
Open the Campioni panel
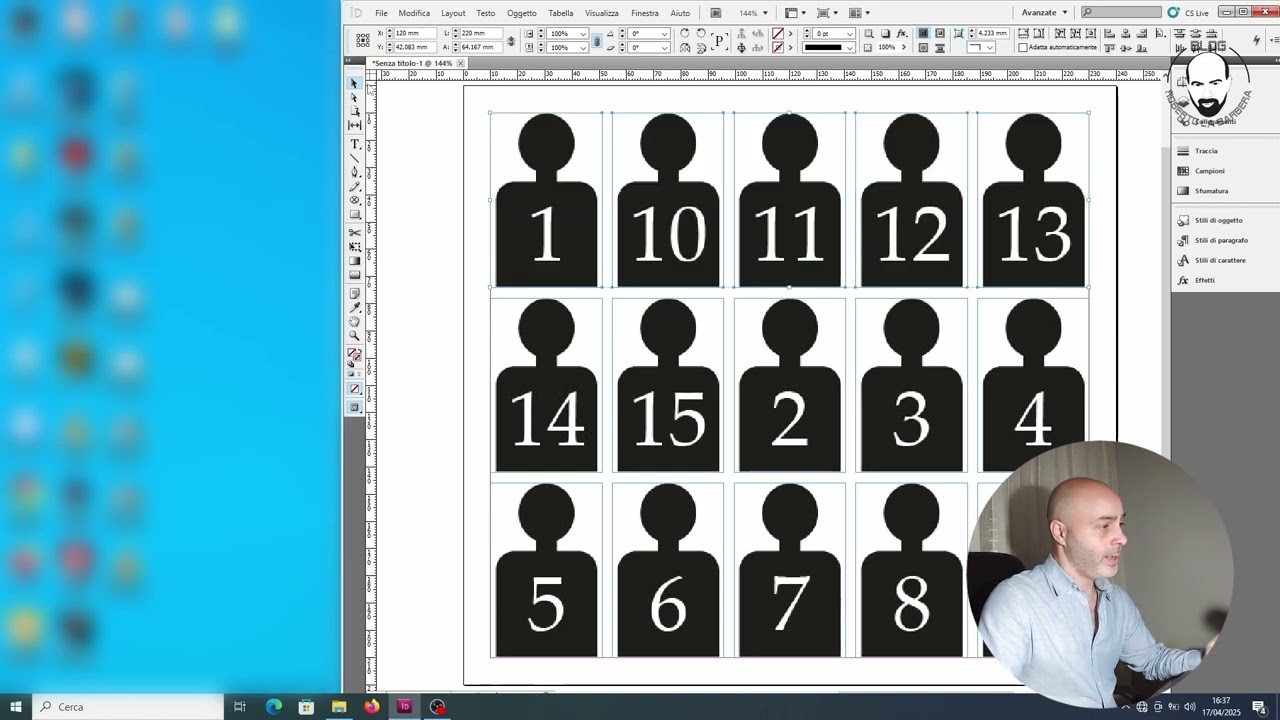[1209, 171]
